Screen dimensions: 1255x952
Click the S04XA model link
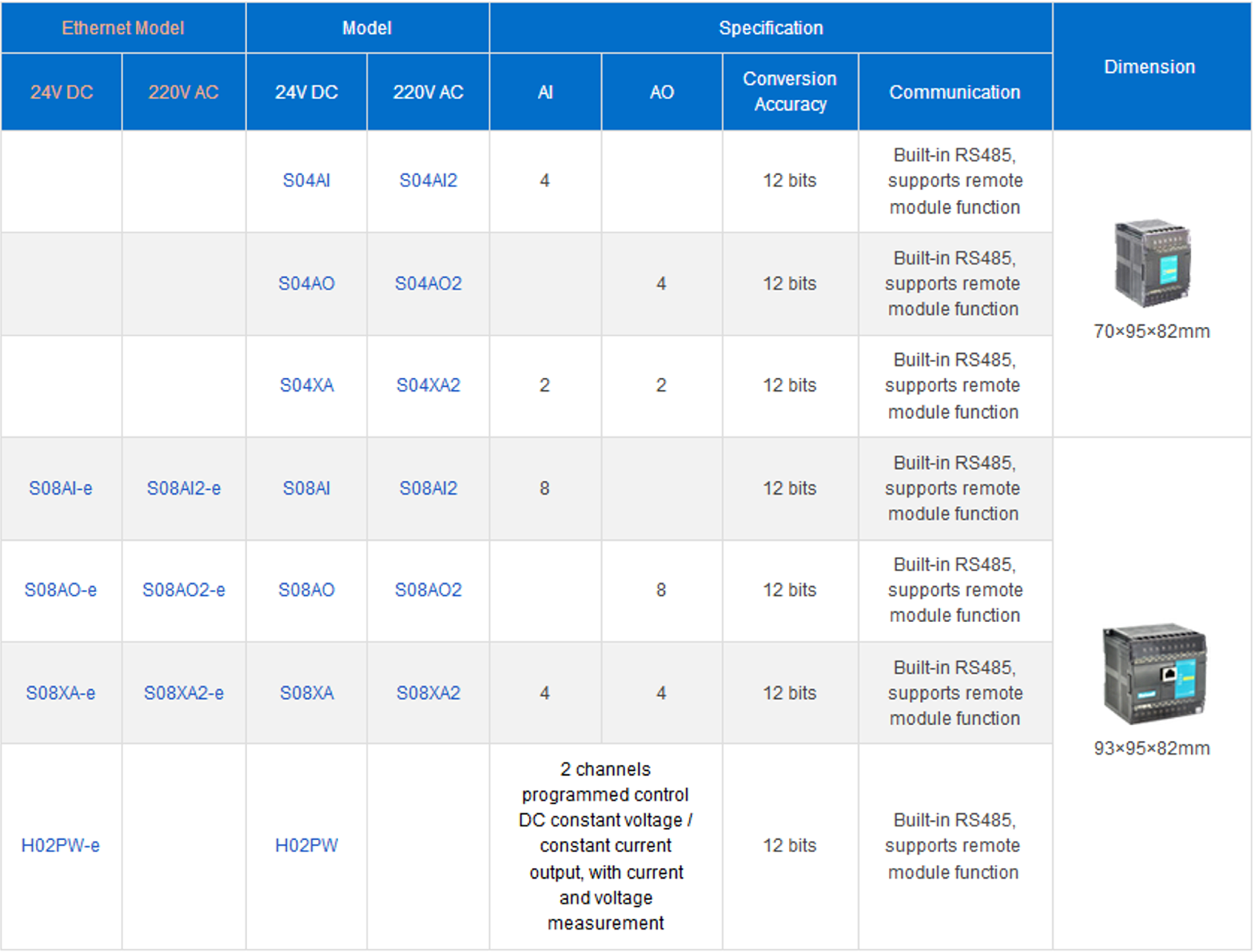click(306, 385)
